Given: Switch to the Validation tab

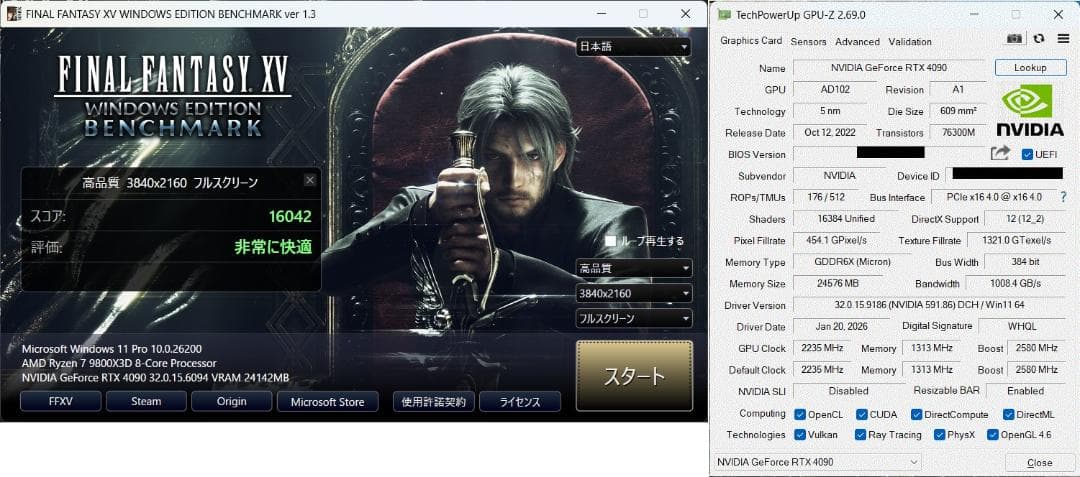Looking at the screenshot, I should click(910, 41).
